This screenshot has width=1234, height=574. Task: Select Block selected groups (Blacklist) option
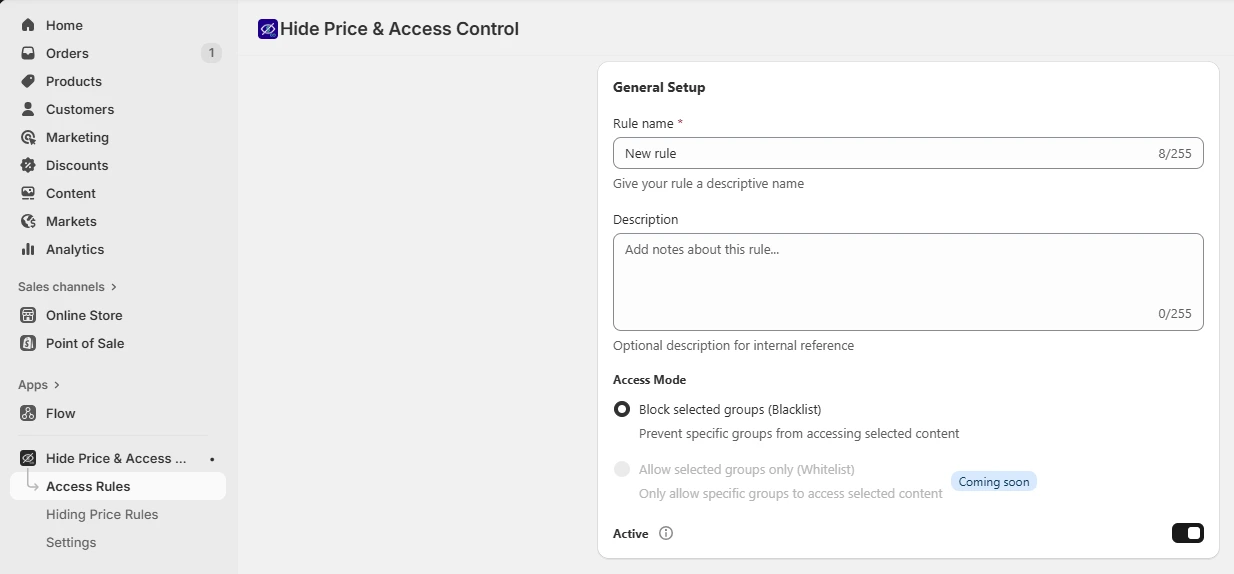tap(622, 409)
